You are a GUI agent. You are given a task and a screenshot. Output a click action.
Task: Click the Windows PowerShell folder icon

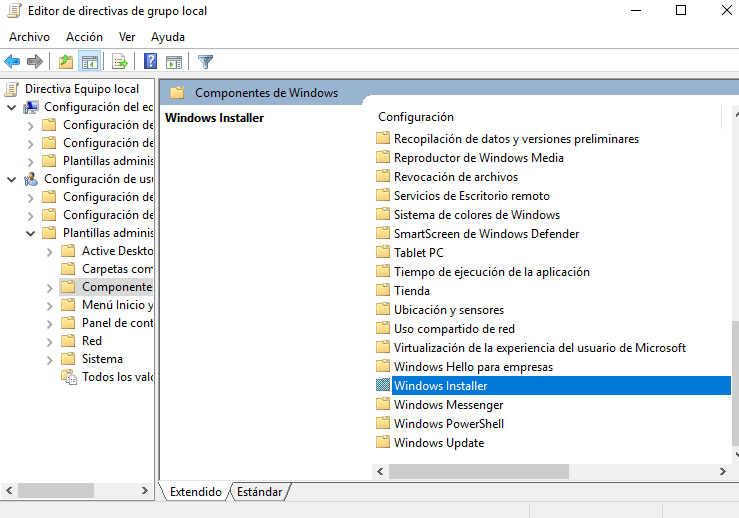click(383, 423)
